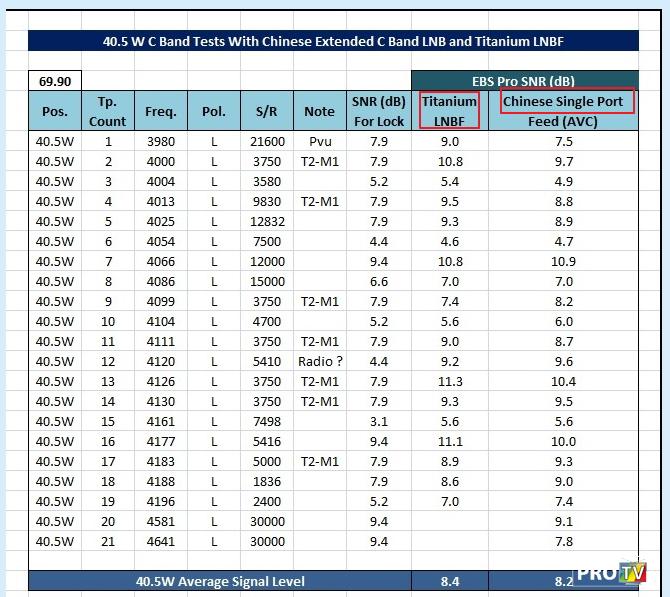Select the symbol rate cell 21600
Screen dimensions: 670x597
[267, 142]
